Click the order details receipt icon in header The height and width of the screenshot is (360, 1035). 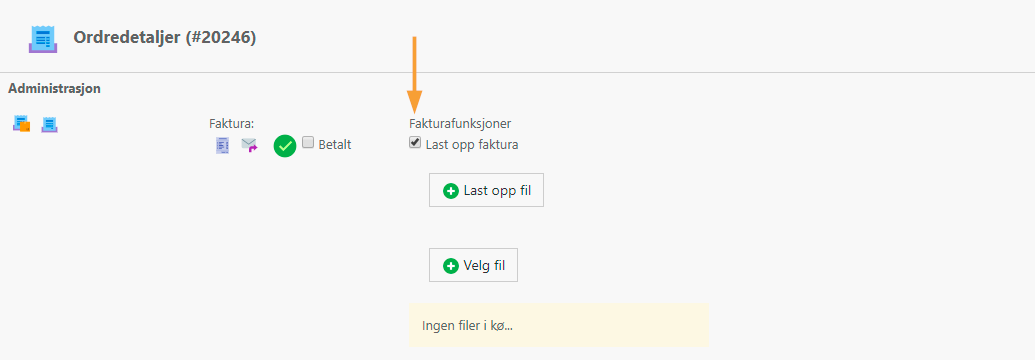point(43,39)
